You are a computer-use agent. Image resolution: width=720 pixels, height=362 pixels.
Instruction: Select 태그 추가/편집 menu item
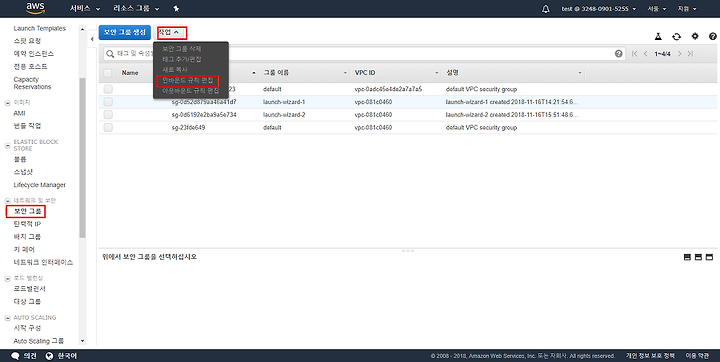(x=182, y=59)
